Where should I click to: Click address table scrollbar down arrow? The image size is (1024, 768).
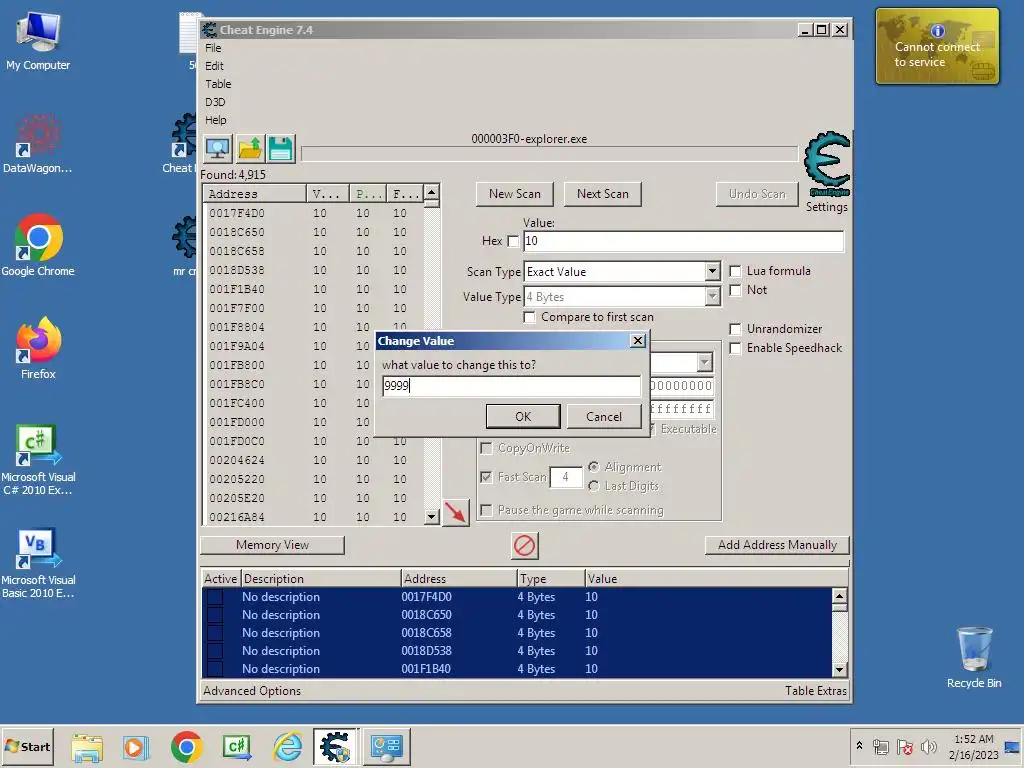pos(839,669)
